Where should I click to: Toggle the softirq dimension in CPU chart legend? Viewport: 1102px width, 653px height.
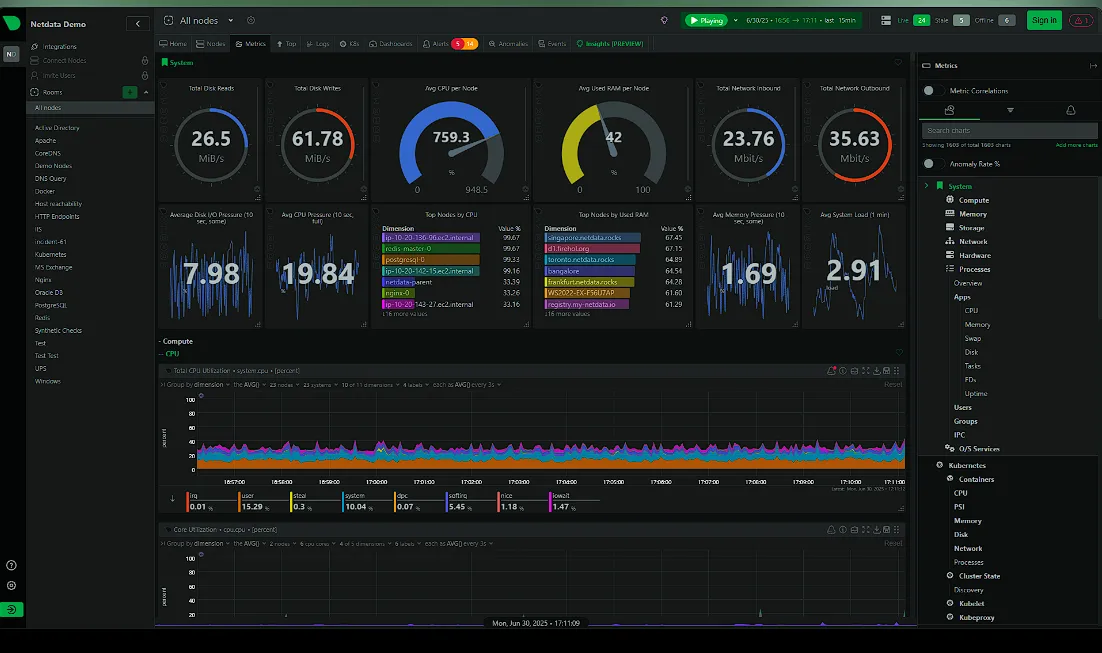[468, 501]
